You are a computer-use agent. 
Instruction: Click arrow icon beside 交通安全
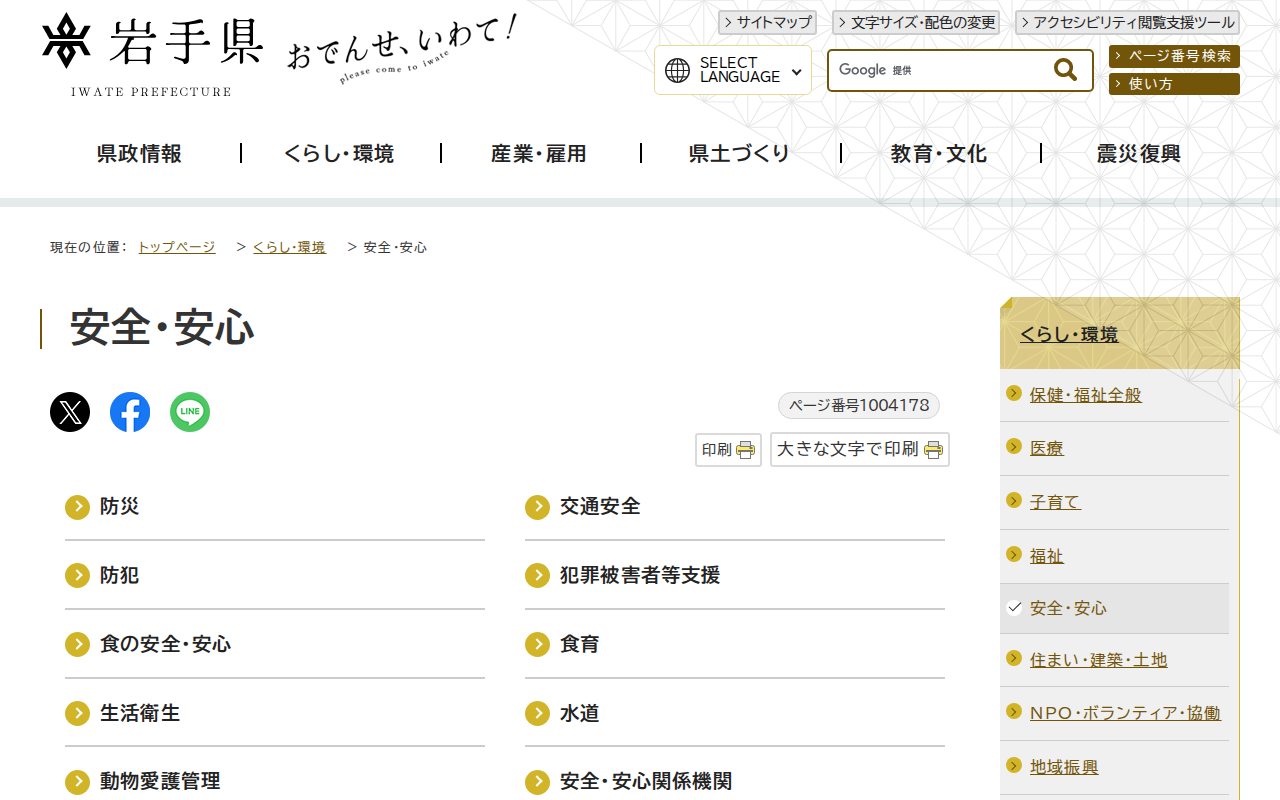[x=538, y=507]
